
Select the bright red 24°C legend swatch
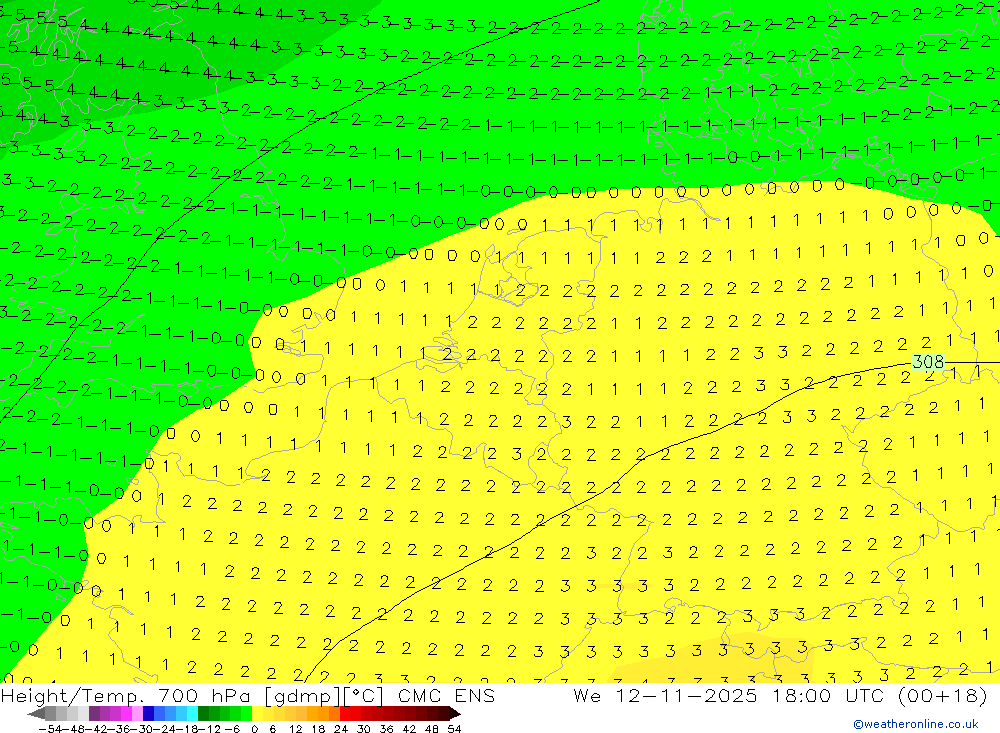click(345, 714)
